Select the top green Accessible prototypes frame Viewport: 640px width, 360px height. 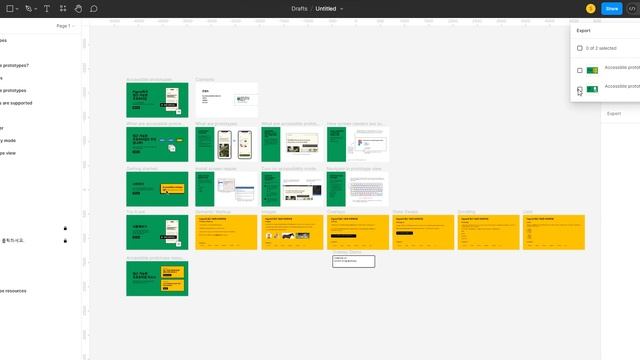(x=157, y=100)
